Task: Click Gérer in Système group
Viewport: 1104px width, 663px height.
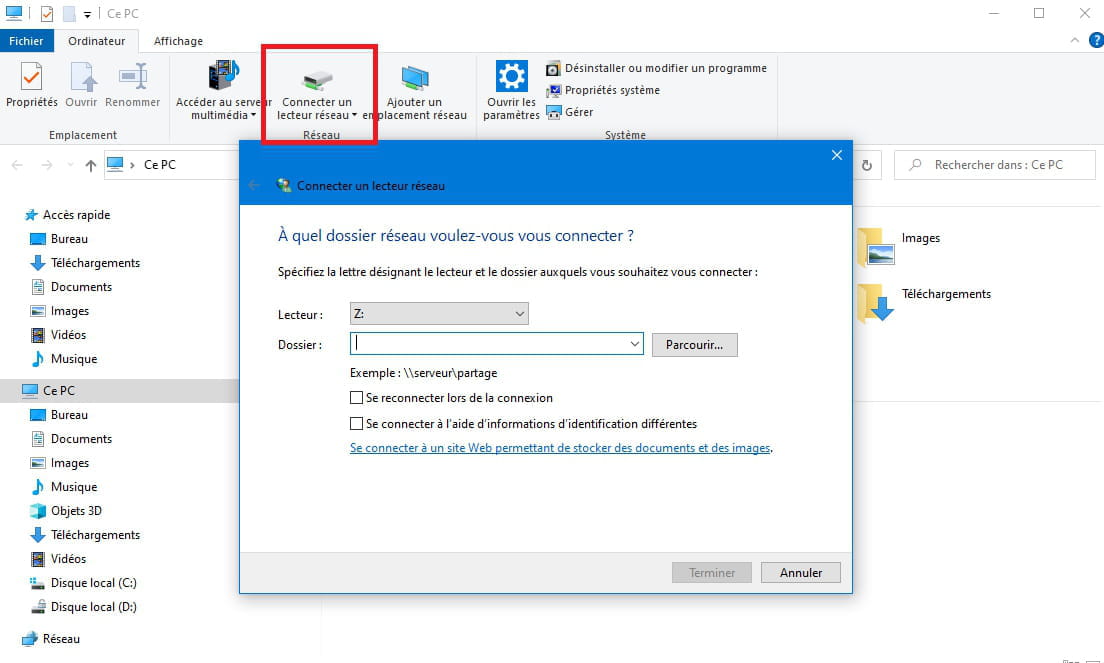Action: point(570,112)
